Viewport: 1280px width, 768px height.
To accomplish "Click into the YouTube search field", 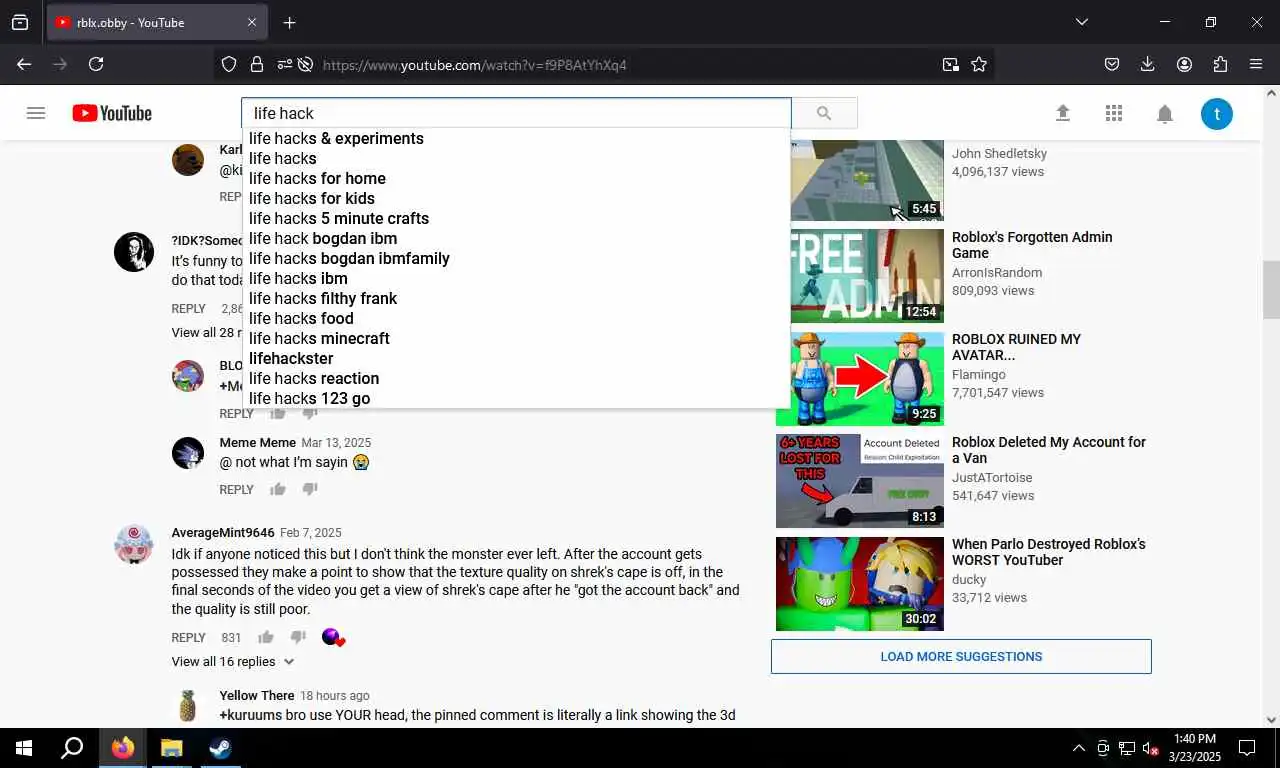I will (x=516, y=113).
